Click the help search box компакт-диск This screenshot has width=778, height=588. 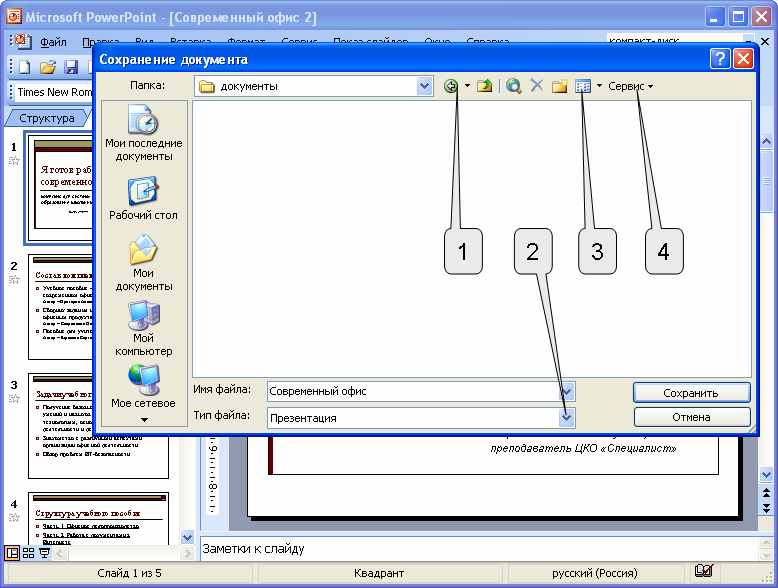click(675, 41)
